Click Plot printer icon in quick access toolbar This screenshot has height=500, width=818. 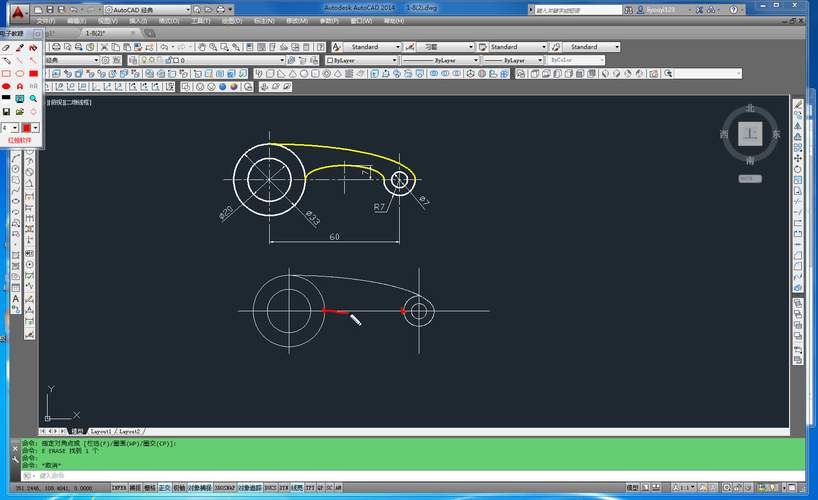[220, 9]
